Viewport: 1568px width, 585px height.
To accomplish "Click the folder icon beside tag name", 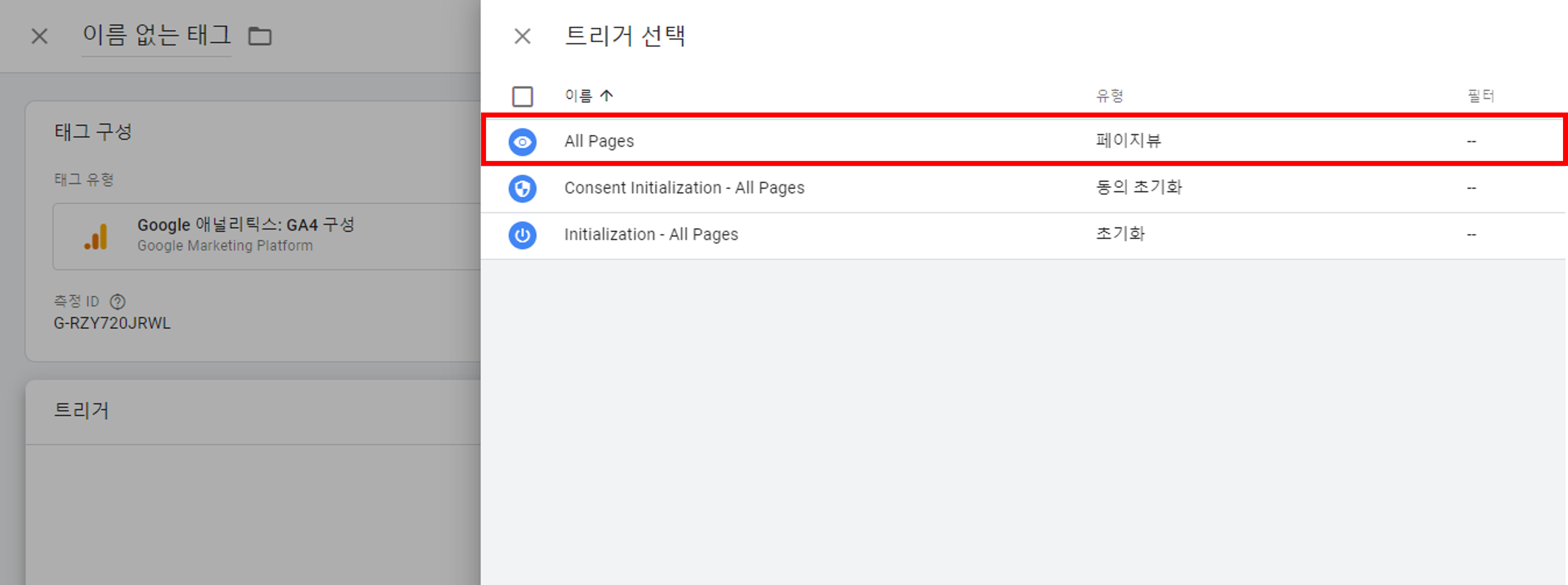I will pyautogui.click(x=260, y=36).
